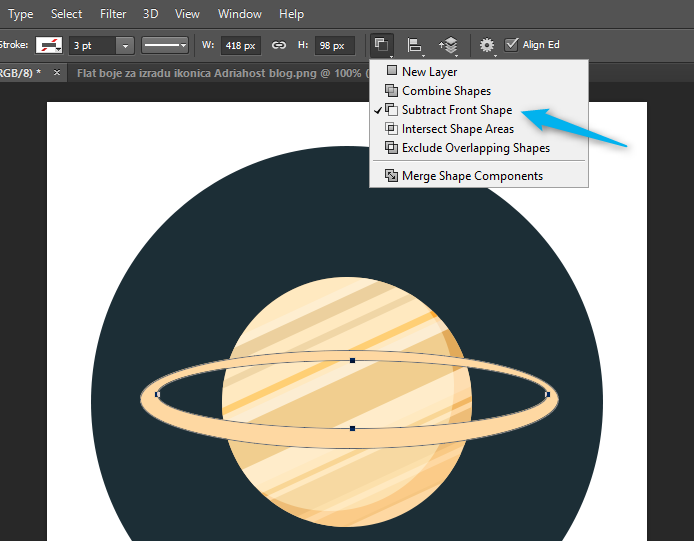Open the Path arrangement icon

pyautogui.click(x=448, y=45)
